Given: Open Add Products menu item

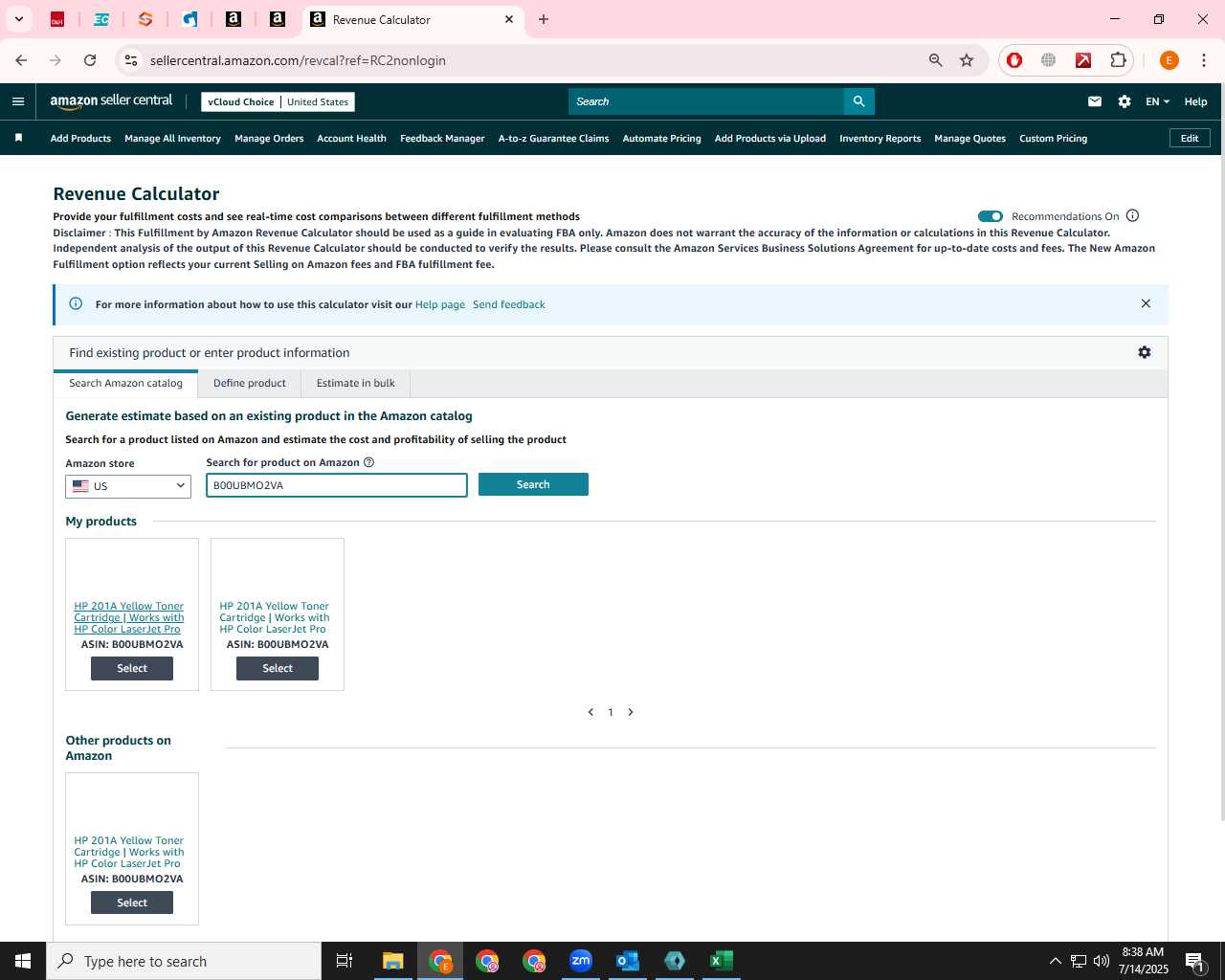Looking at the screenshot, I should point(80,138).
